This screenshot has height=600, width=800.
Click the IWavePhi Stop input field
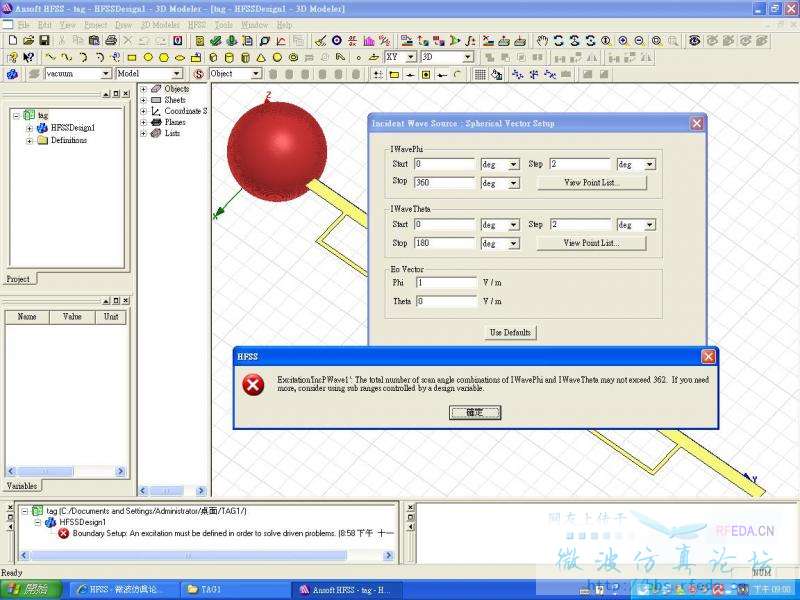pos(445,183)
